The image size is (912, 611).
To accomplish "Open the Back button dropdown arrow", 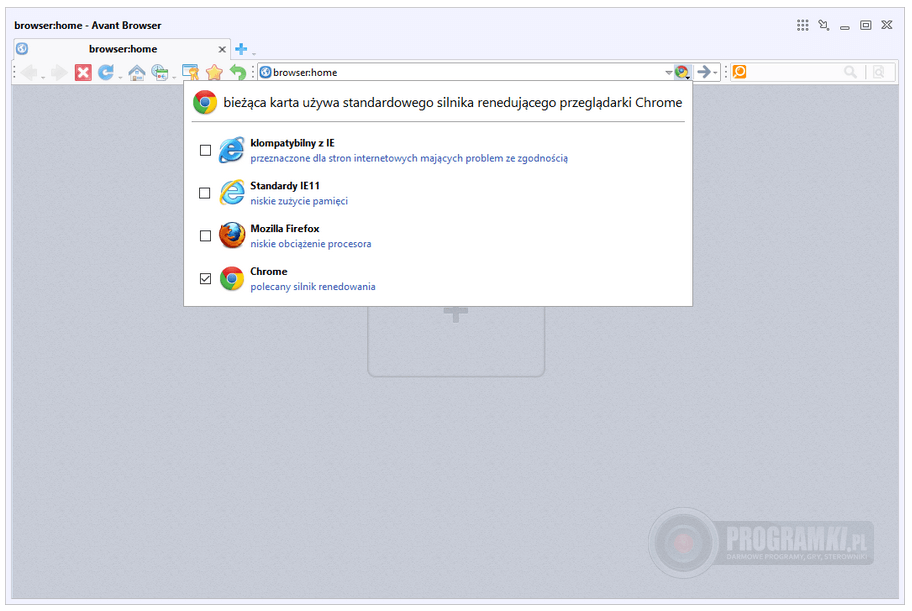I will click(42, 77).
